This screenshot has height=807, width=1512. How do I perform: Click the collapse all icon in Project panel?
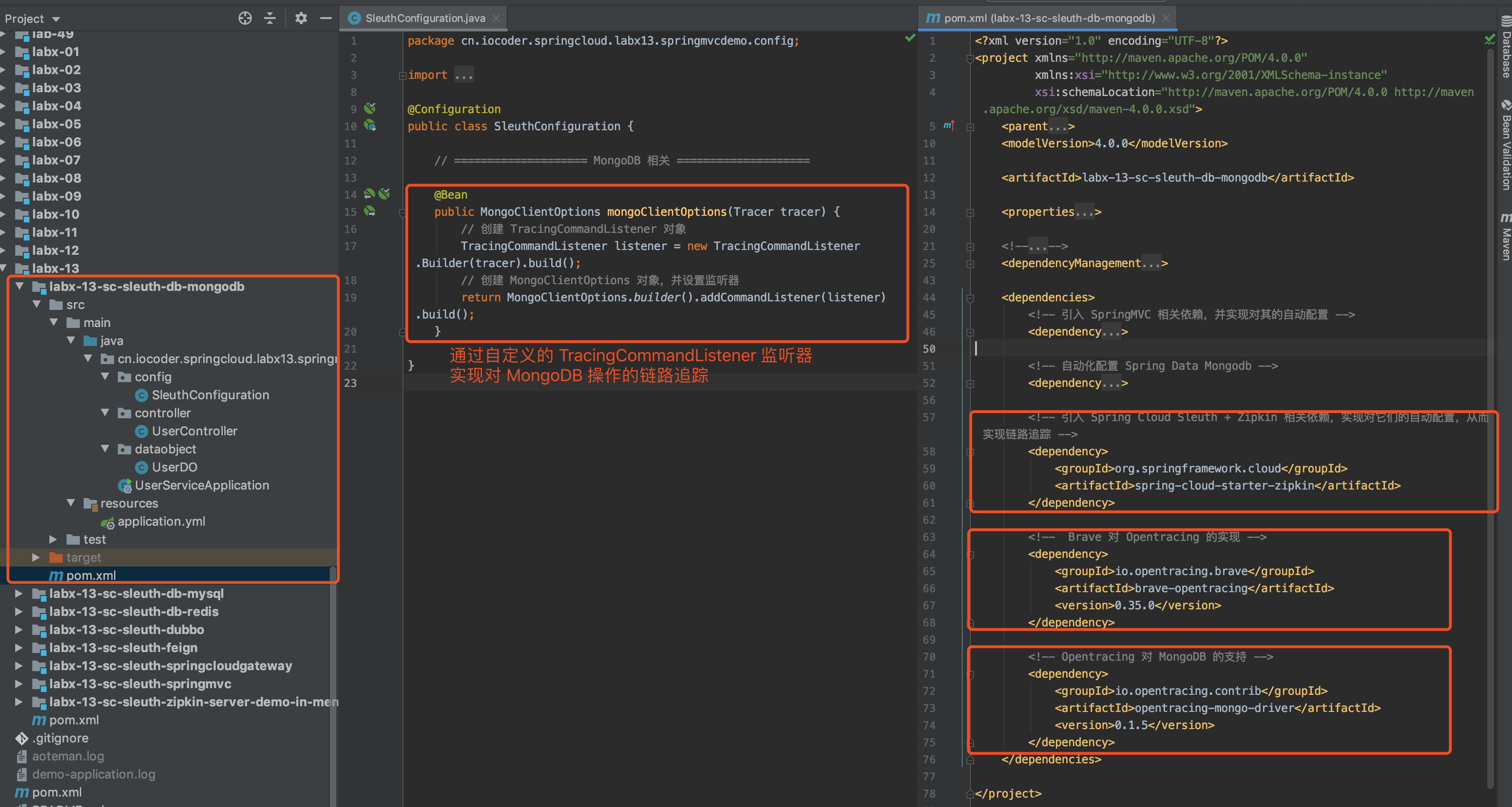(270, 18)
